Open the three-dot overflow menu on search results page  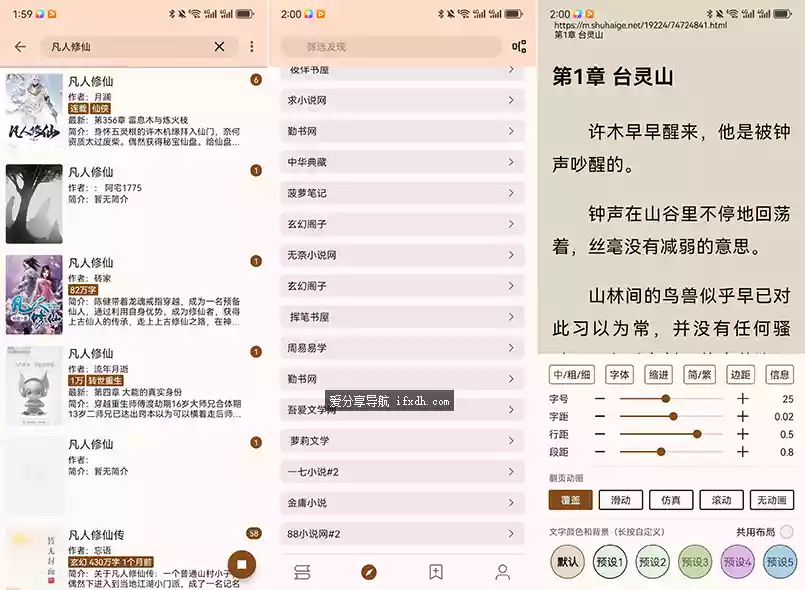pos(251,46)
